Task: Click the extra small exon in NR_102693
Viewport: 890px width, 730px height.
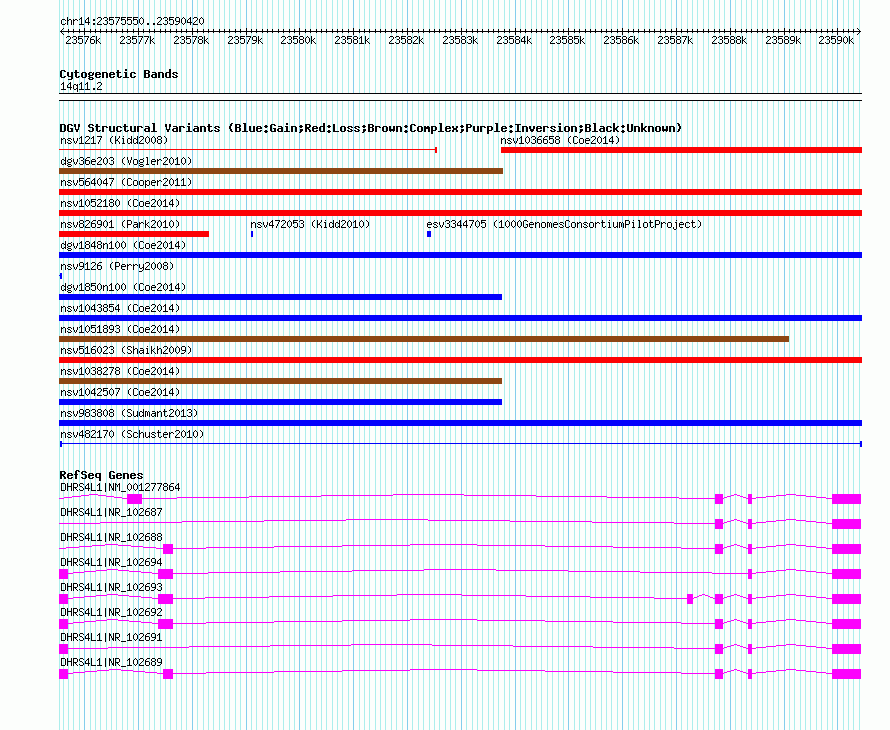Action: pos(690,599)
